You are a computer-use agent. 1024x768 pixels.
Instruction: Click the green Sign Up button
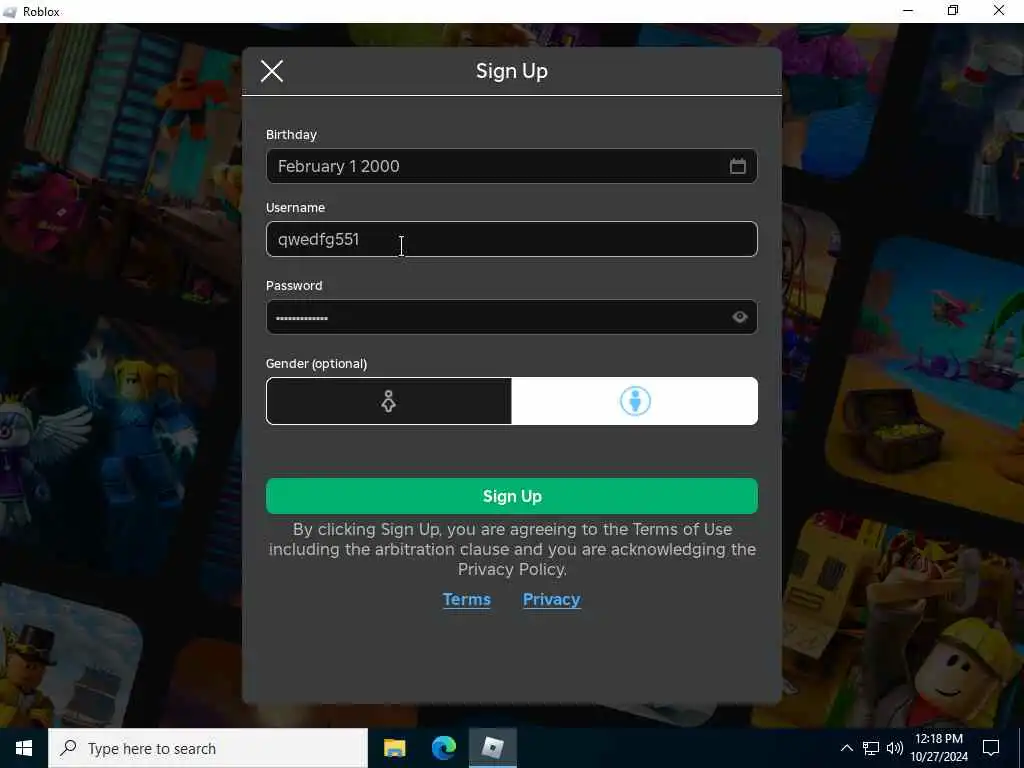click(511, 496)
